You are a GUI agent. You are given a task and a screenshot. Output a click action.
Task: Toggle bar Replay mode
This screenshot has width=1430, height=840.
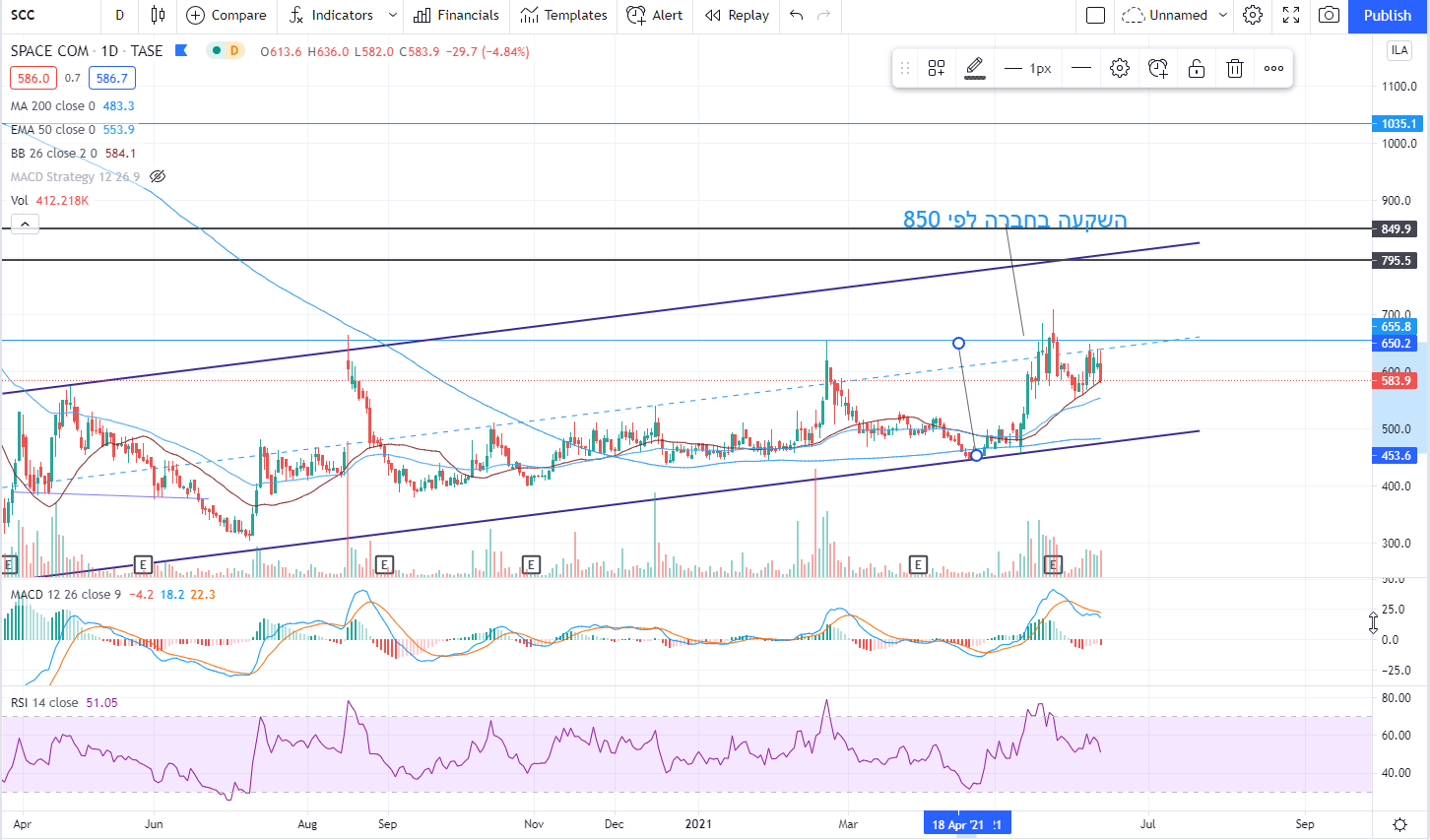point(738,15)
